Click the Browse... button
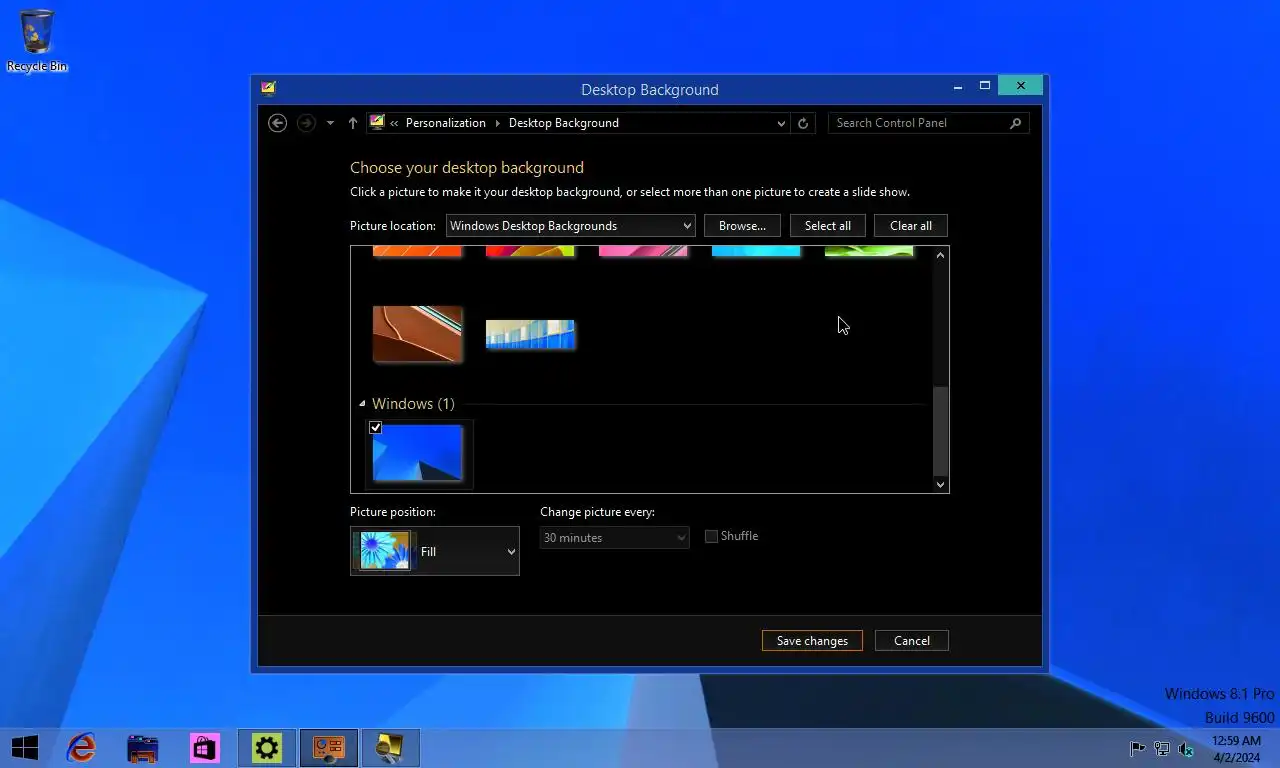Screen dimensions: 1280x768 point(742,226)
